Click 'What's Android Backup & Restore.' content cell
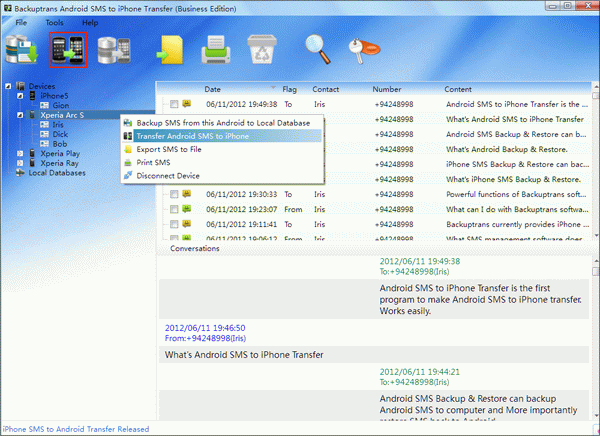 (507, 149)
